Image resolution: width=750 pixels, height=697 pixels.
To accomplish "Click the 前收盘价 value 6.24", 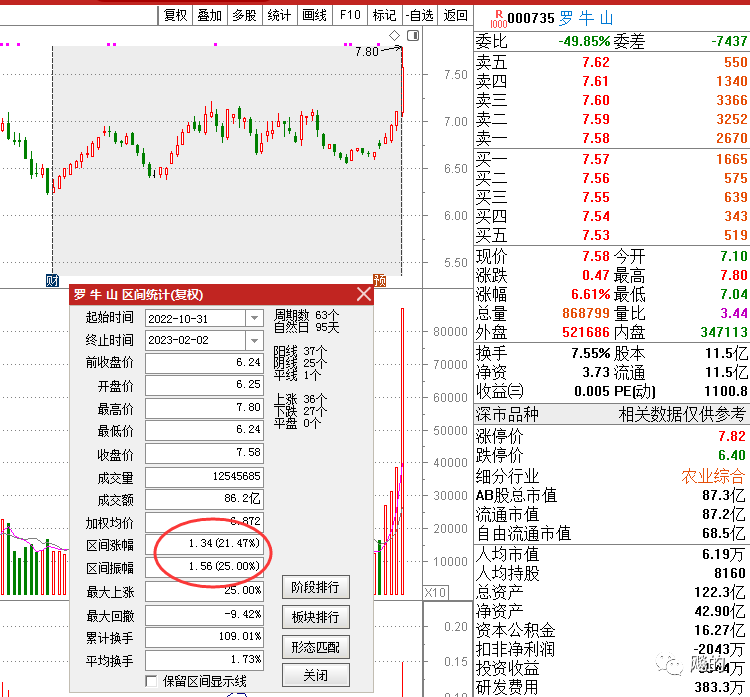I will (248, 362).
